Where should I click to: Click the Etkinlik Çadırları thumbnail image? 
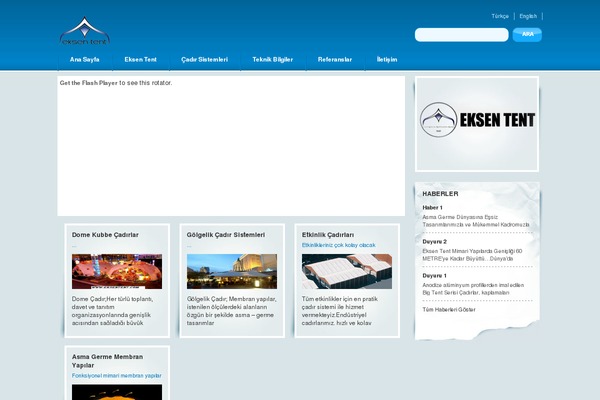click(347, 271)
